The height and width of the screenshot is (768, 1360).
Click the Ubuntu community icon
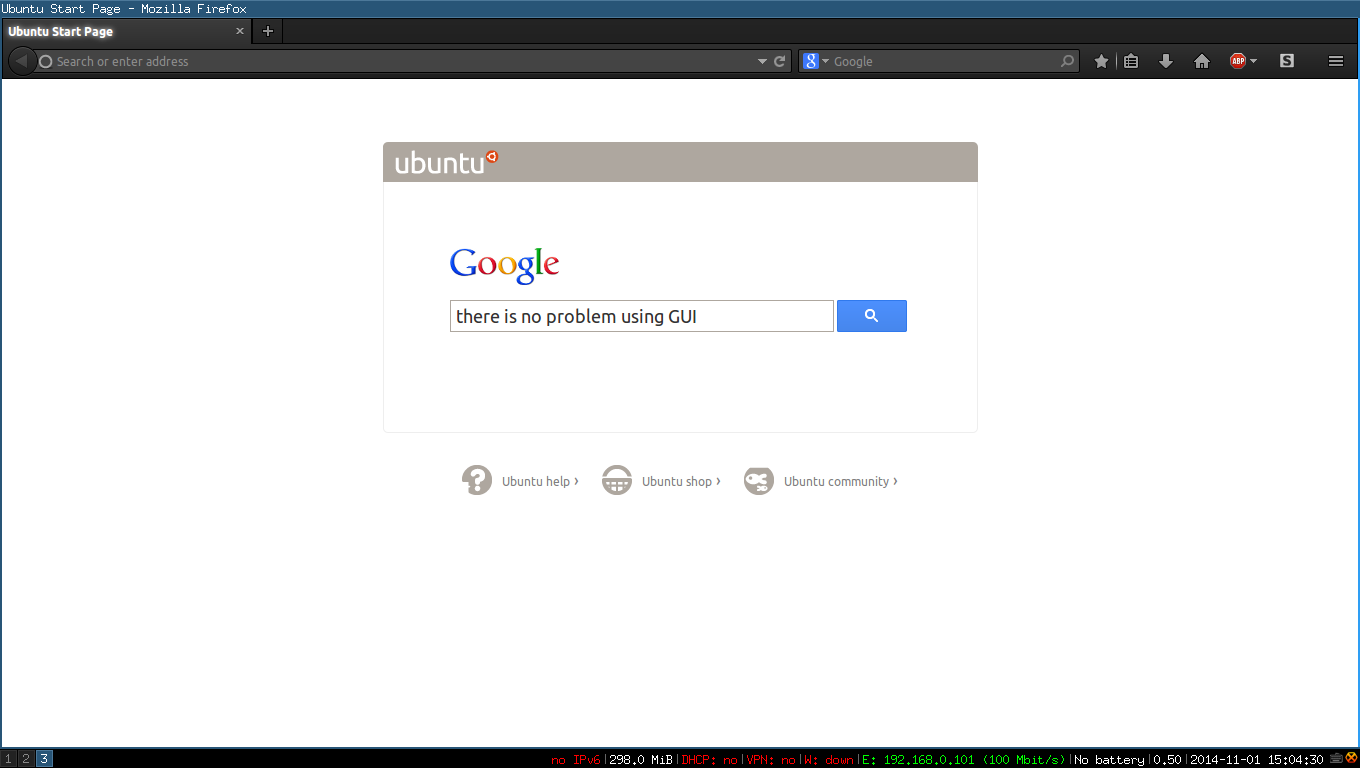[759, 481]
